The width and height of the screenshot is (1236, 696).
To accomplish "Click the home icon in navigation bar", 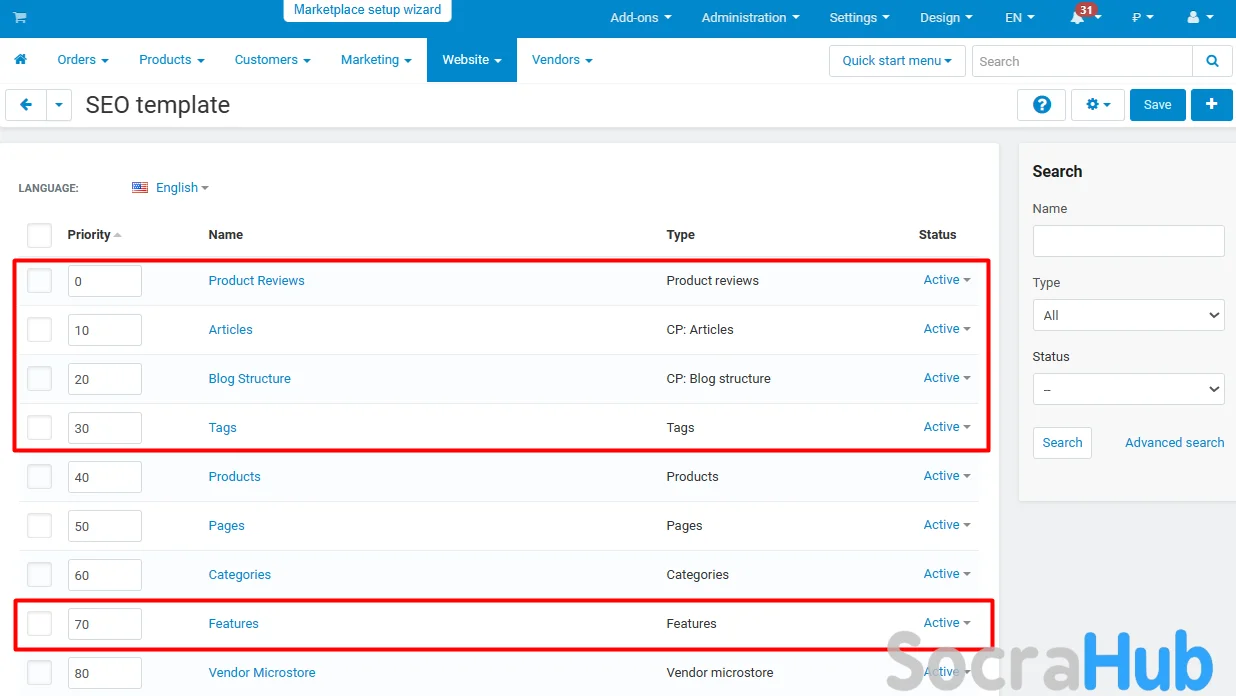I will point(20,60).
